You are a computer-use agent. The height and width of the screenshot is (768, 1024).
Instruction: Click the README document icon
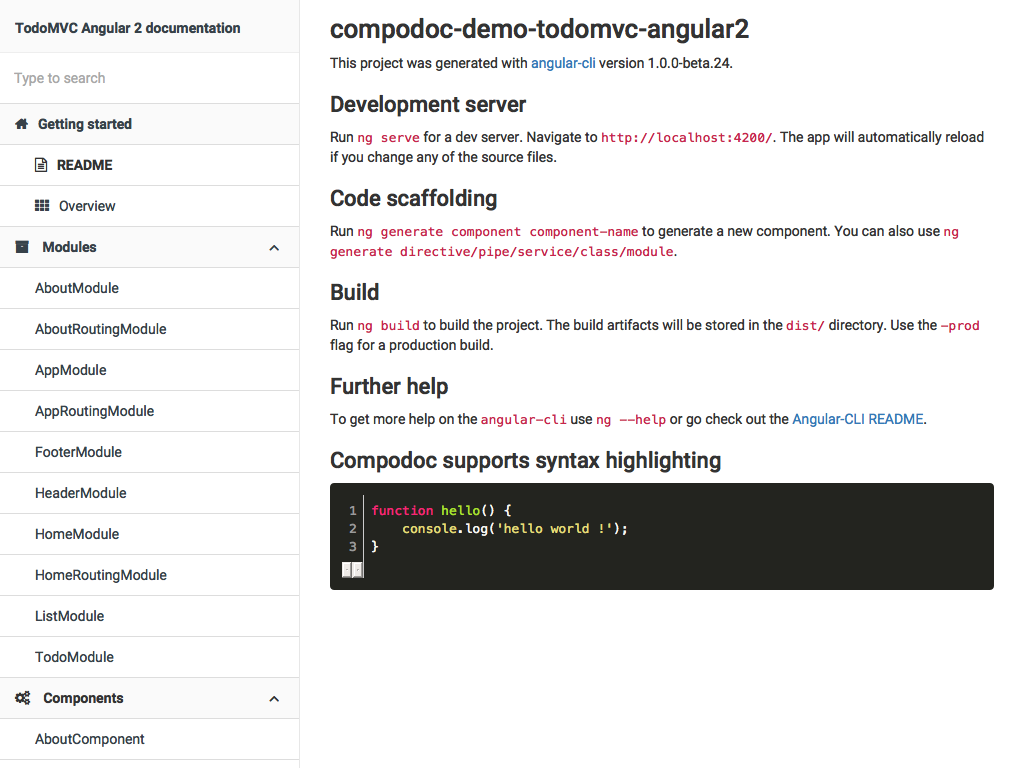tap(41, 165)
